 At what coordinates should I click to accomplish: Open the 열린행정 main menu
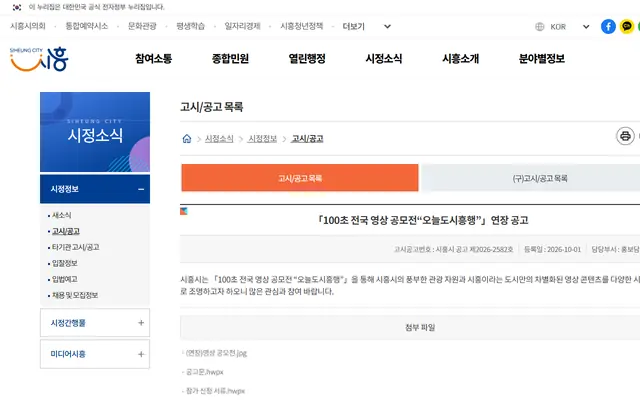pos(307,59)
